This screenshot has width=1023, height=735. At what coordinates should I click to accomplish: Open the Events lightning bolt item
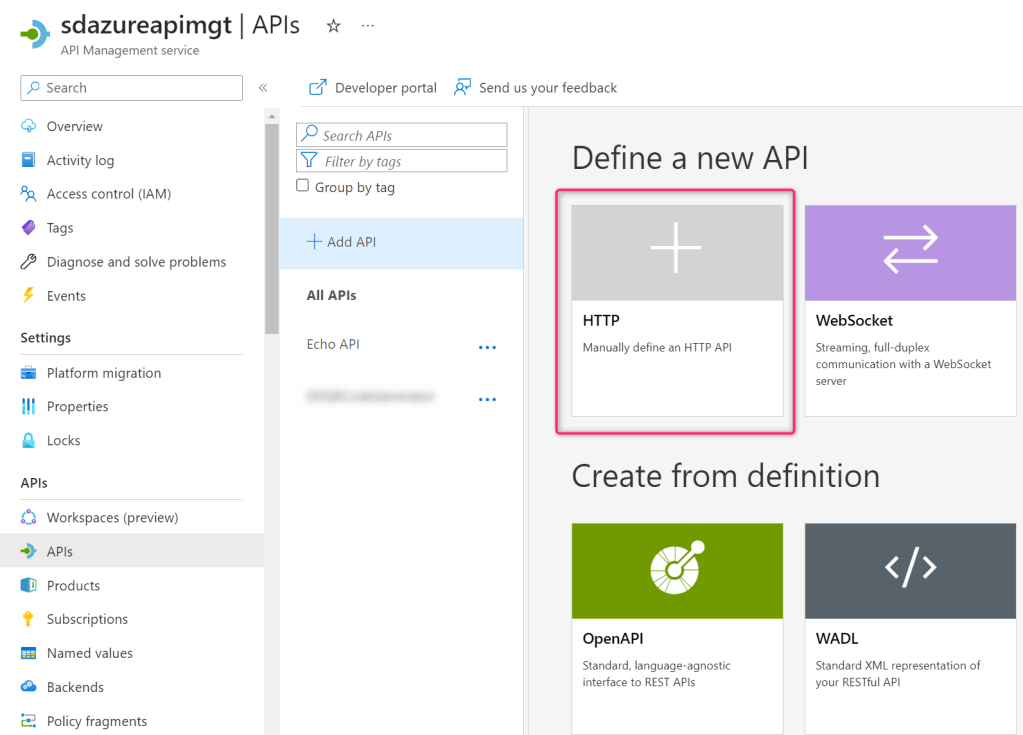(66, 296)
